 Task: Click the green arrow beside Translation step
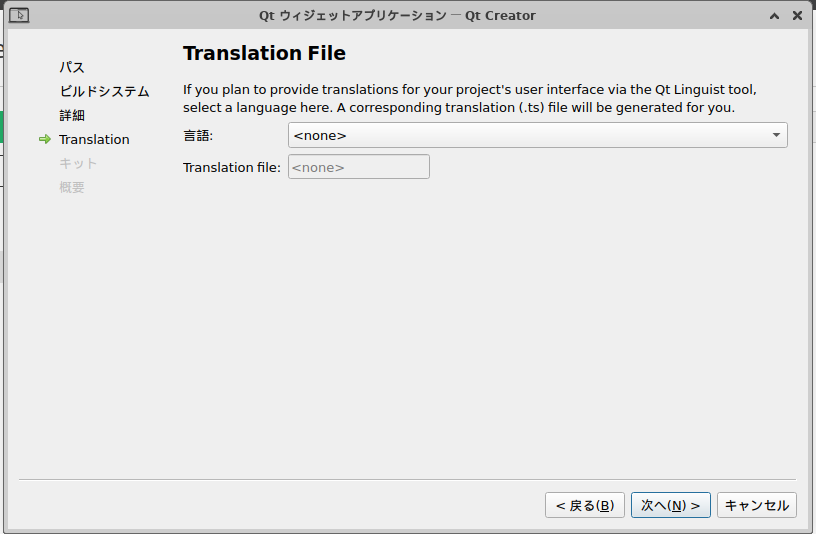[45, 139]
